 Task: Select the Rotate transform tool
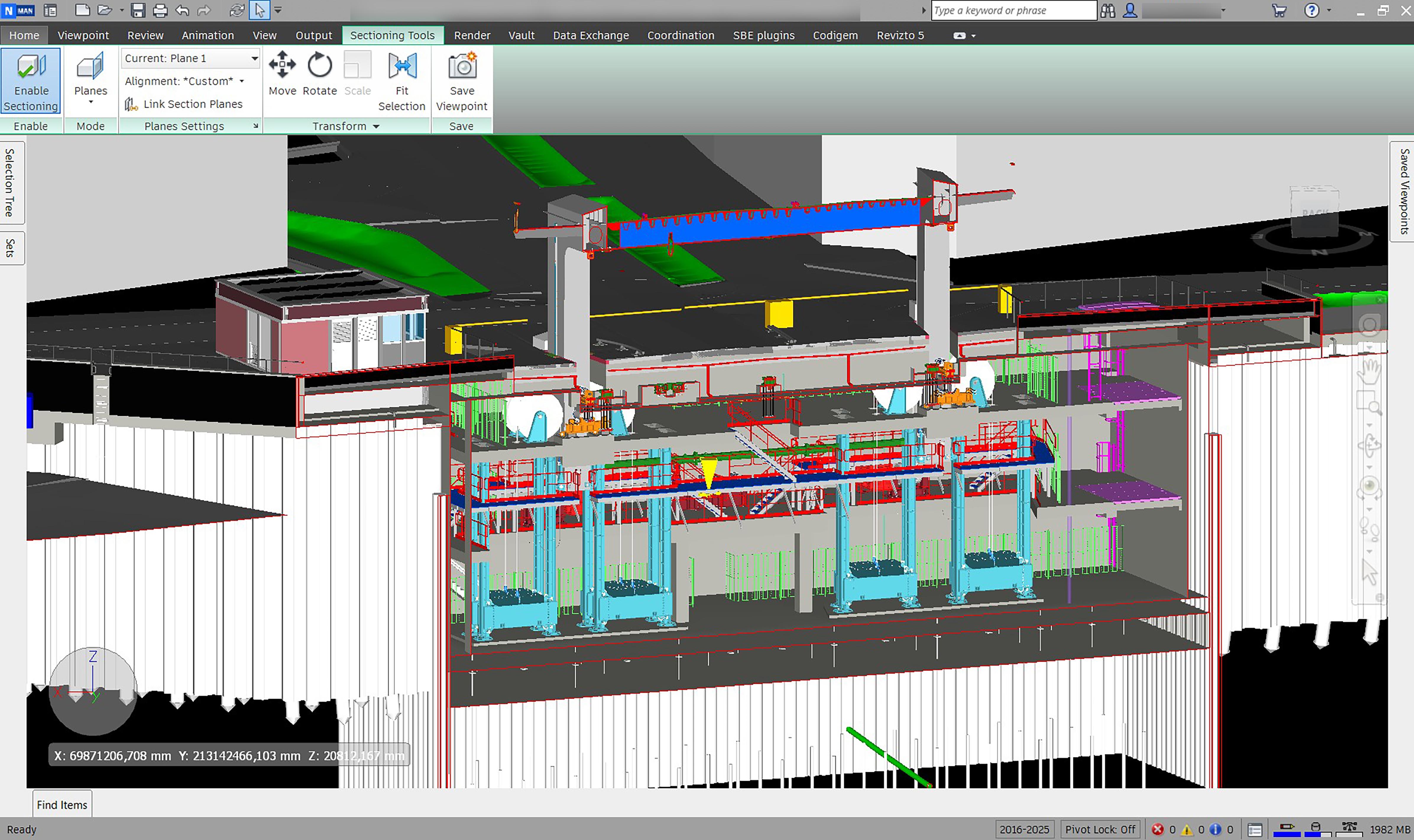point(319,74)
